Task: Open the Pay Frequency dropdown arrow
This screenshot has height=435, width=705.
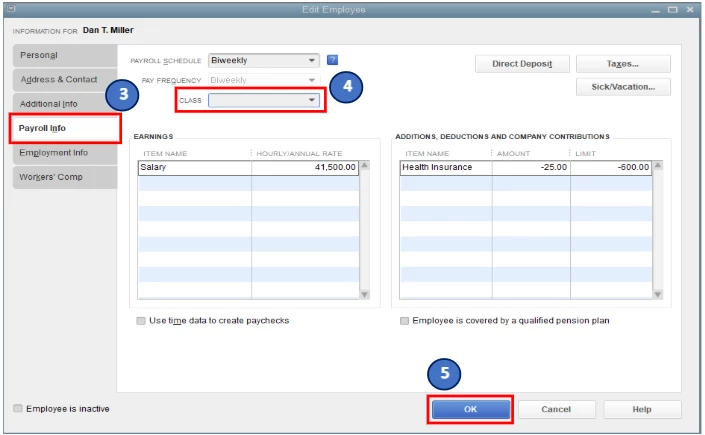Action: pyautogui.click(x=312, y=80)
